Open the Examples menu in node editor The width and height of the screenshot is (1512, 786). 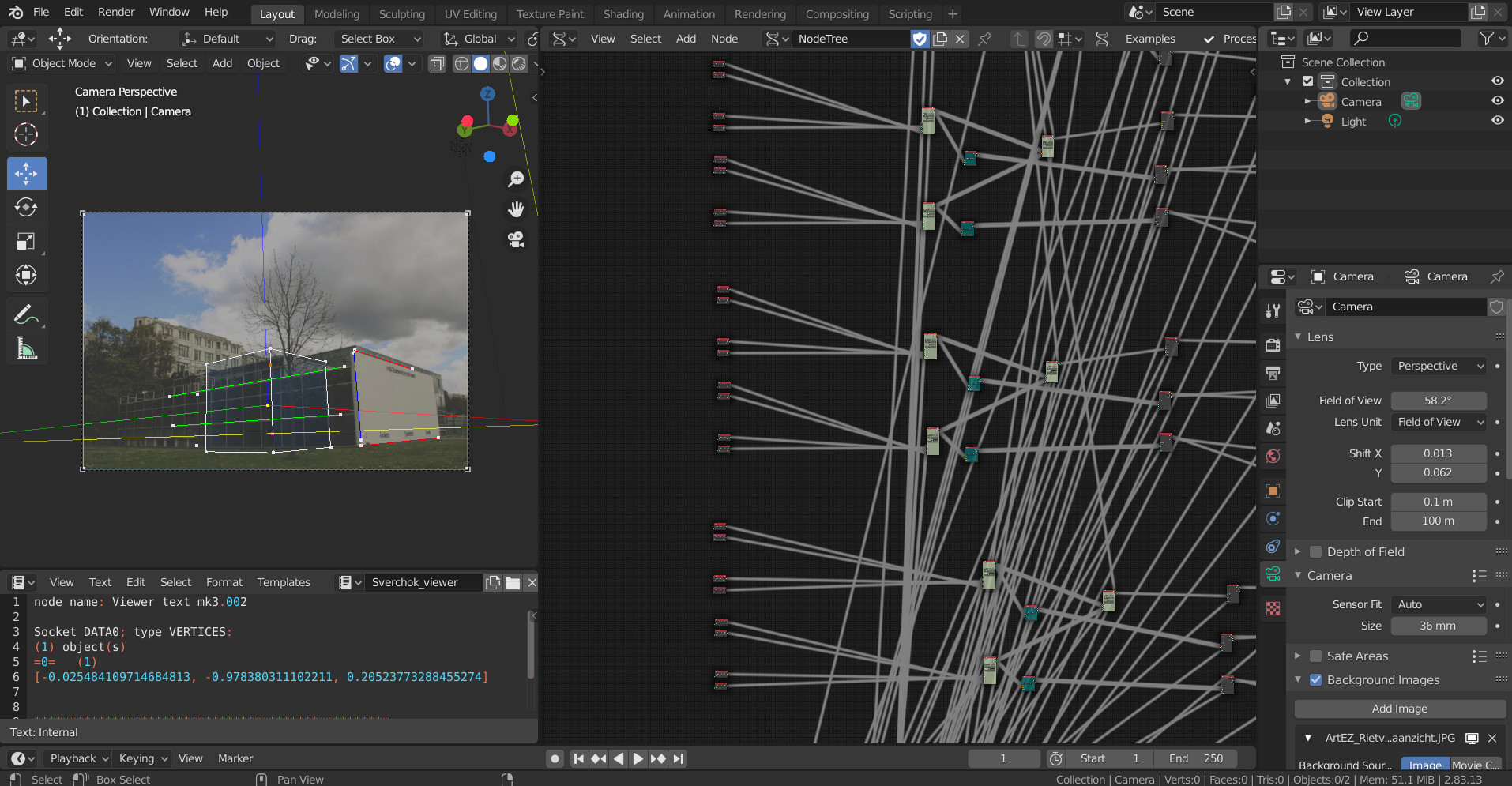tap(1149, 39)
